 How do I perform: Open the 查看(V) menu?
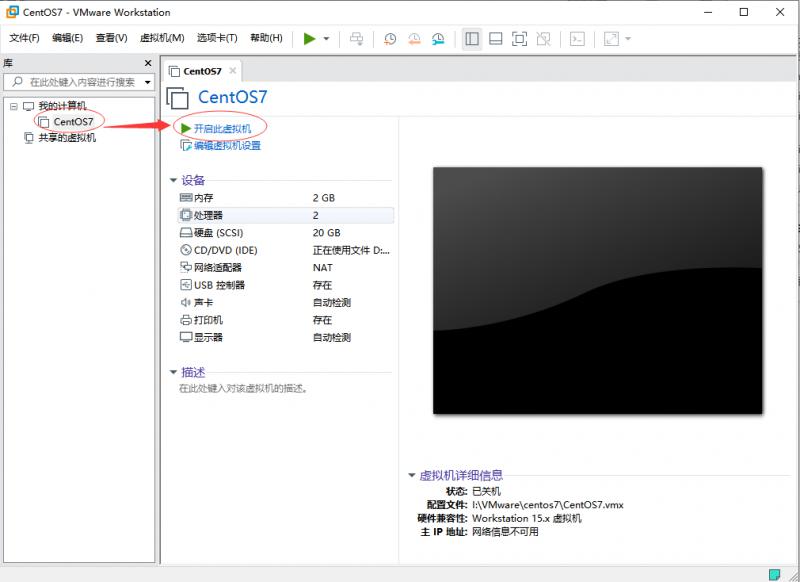111,38
